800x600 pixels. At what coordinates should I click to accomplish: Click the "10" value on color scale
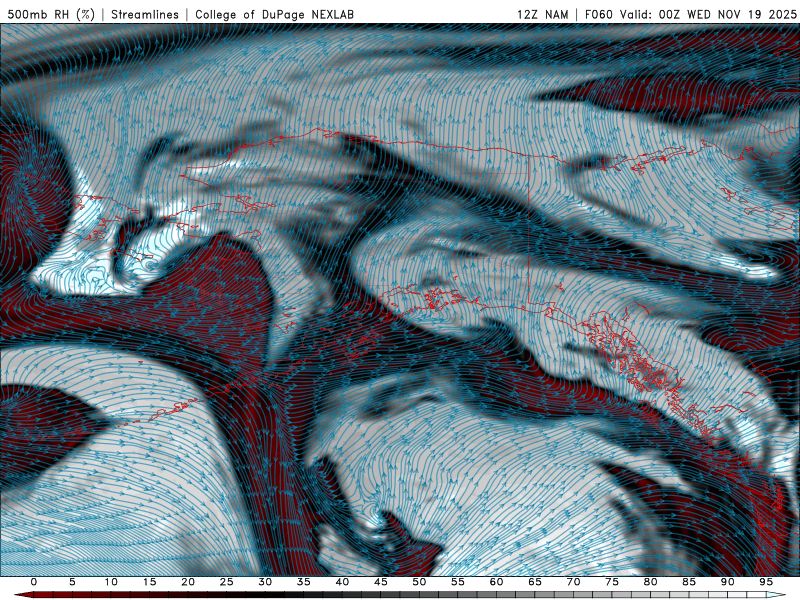point(111,582)
